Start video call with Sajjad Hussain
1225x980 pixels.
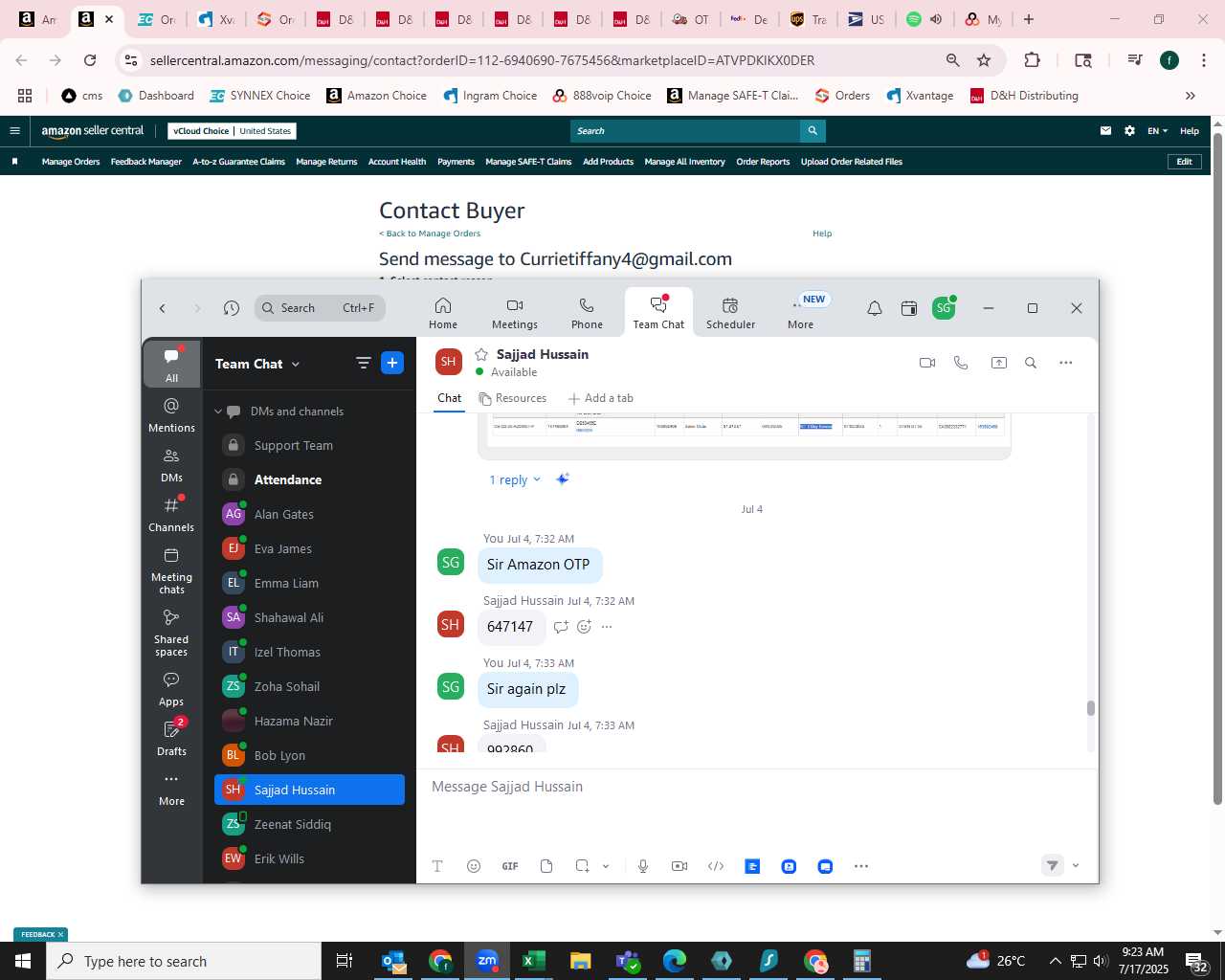point(926,363)
